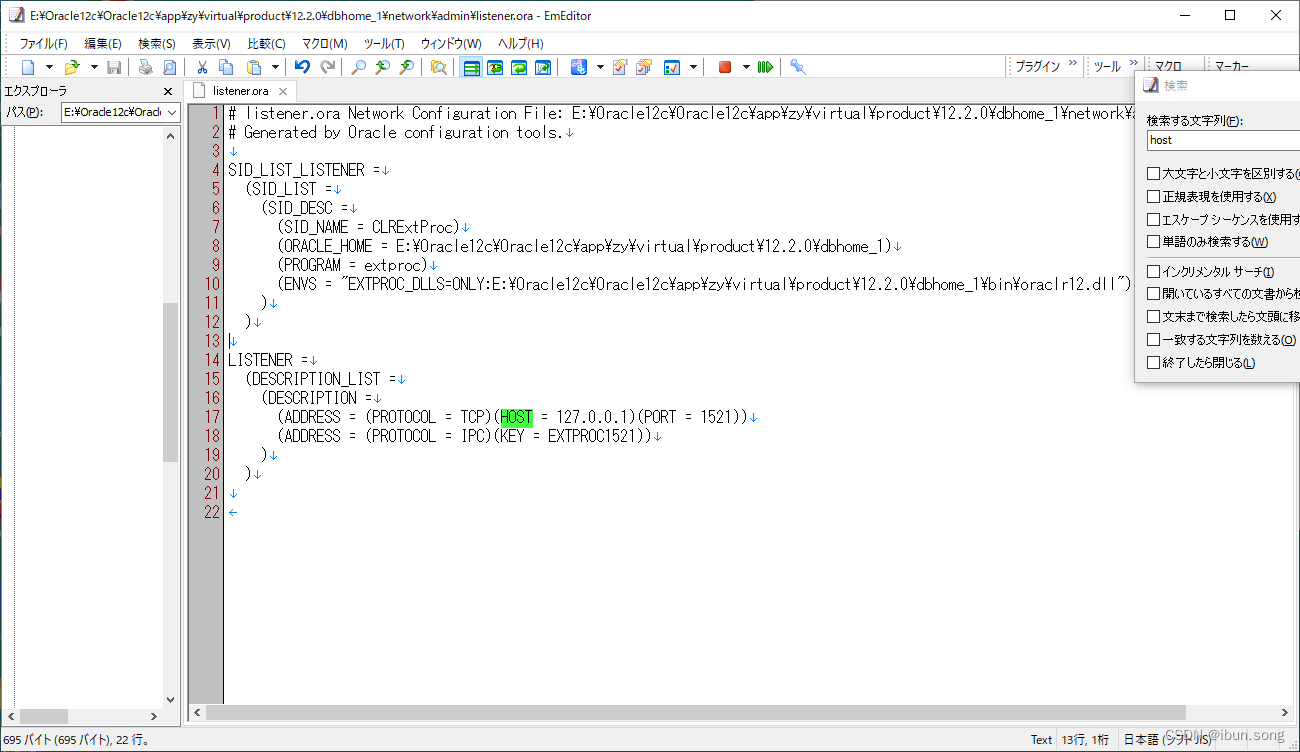Click the Find in Files icon
Screen dimensions: 1300x752
point(438,67)
